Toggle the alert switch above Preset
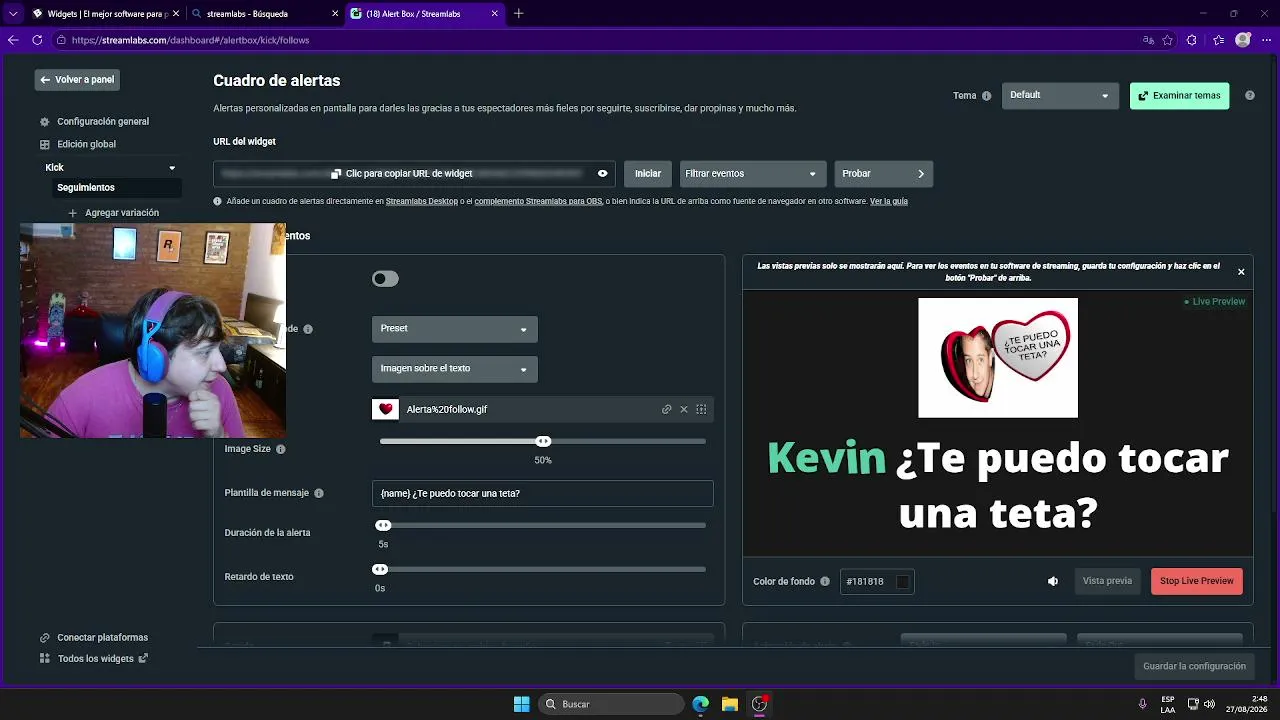The height and width of the screenshot is (720, 1280). point(385,279)
